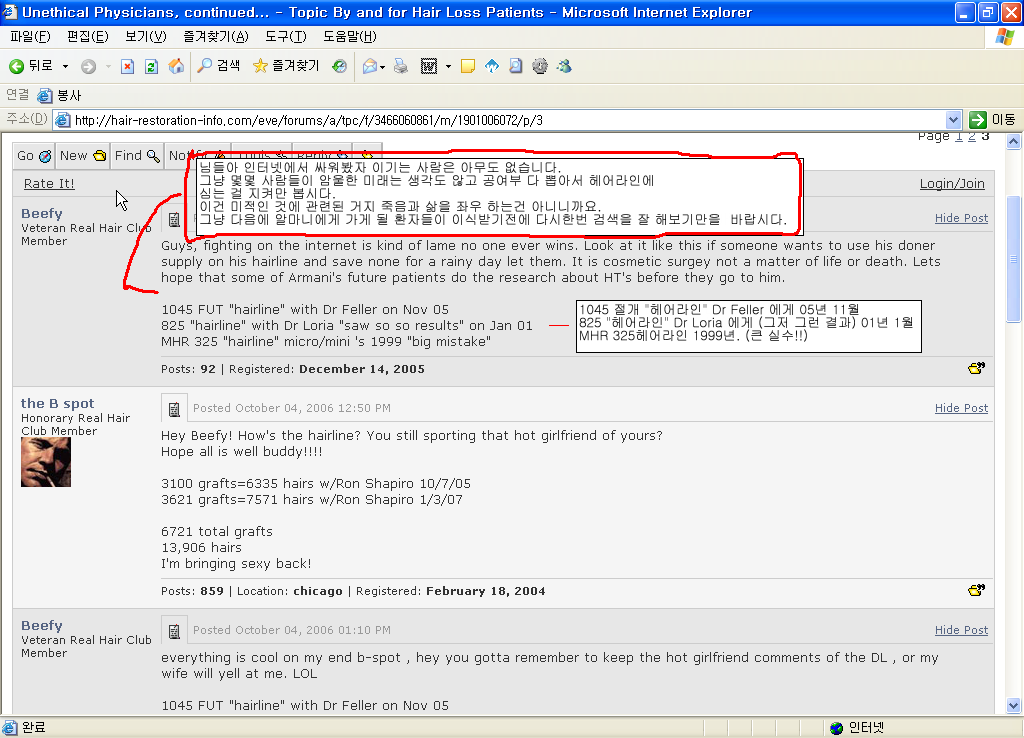
Task: Click the post icon beside the B spot's post date
Action: point(174,408)
